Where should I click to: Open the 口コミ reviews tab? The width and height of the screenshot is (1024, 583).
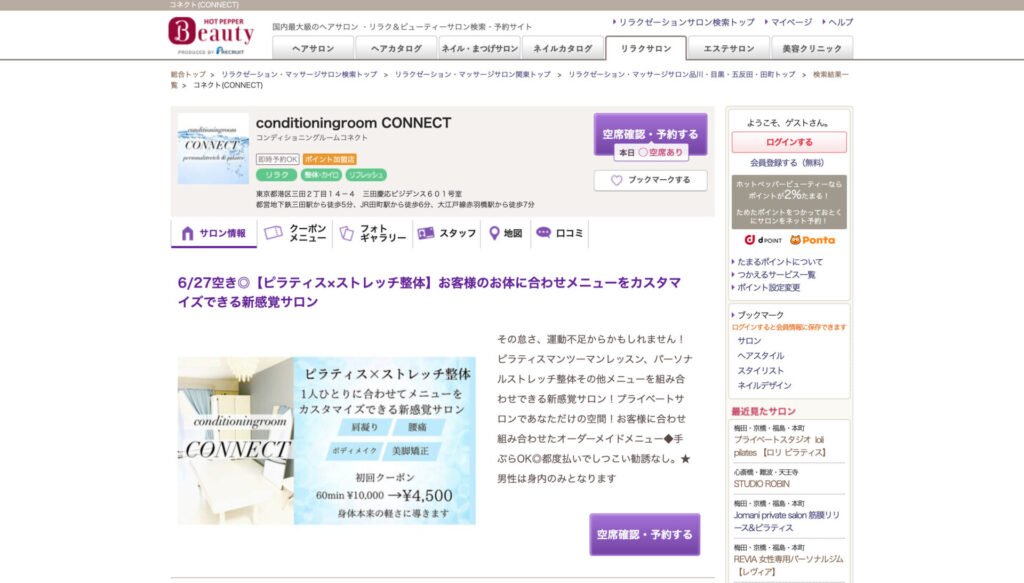click(559, 234)
